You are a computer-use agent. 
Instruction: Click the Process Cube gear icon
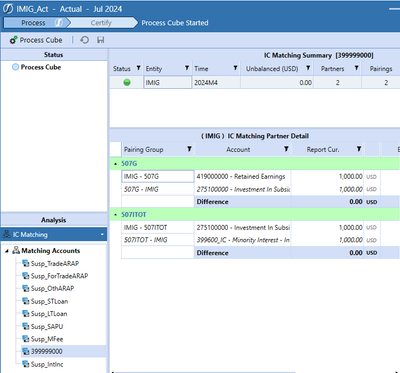pos(13,40)
